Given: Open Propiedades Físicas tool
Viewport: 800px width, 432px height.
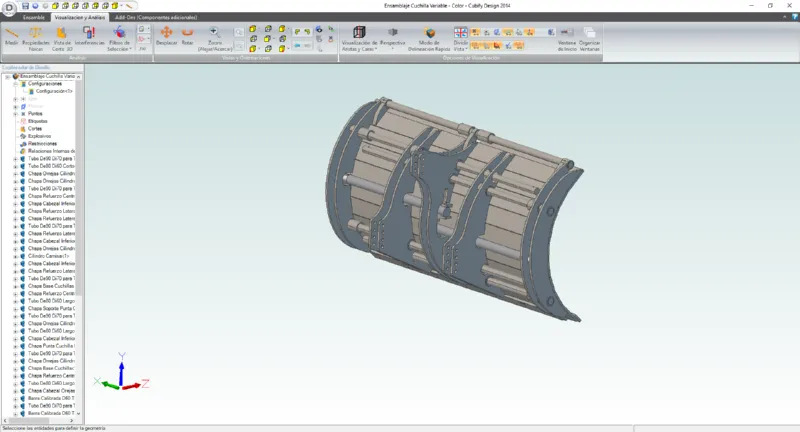Looking at the screenshot, I should pos(36,36).
